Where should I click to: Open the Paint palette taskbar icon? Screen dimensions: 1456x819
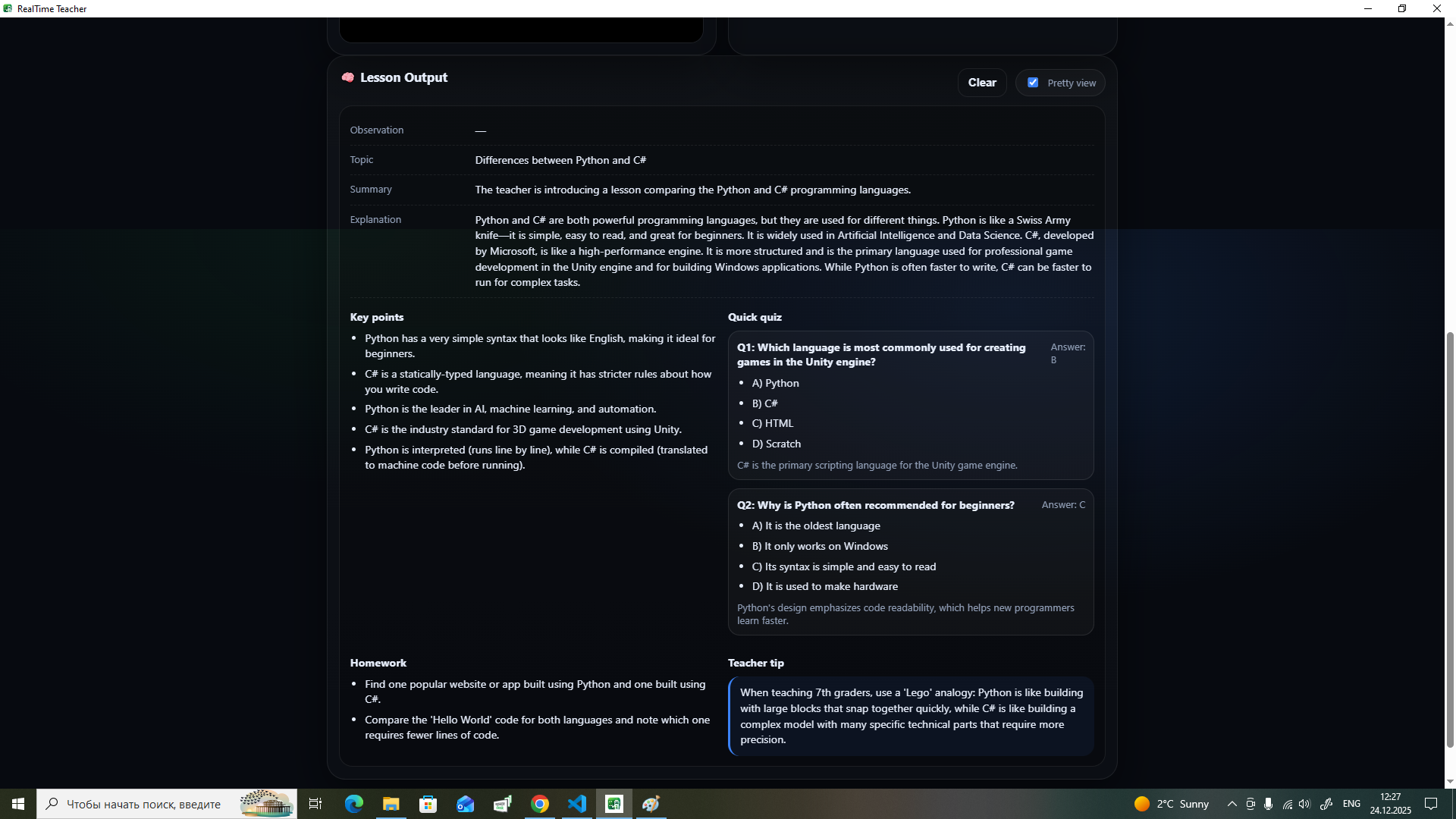[x=651, y=804]
